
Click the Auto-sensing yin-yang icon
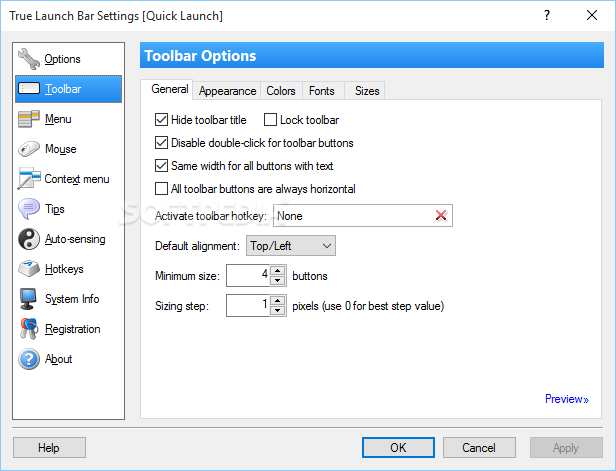tap(29, 239)
